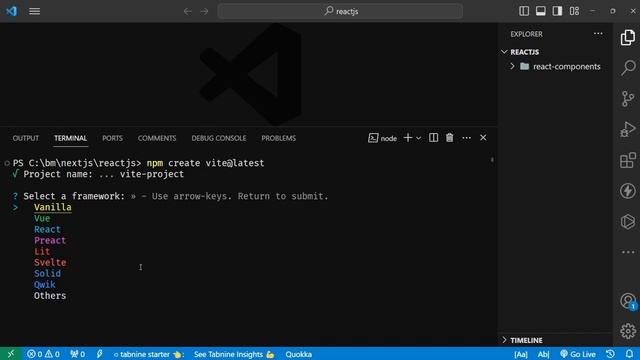This screenshot has height=360, width=640.
Task: Open the lightning bolt activity bar view
Action: tap(628, 191)
